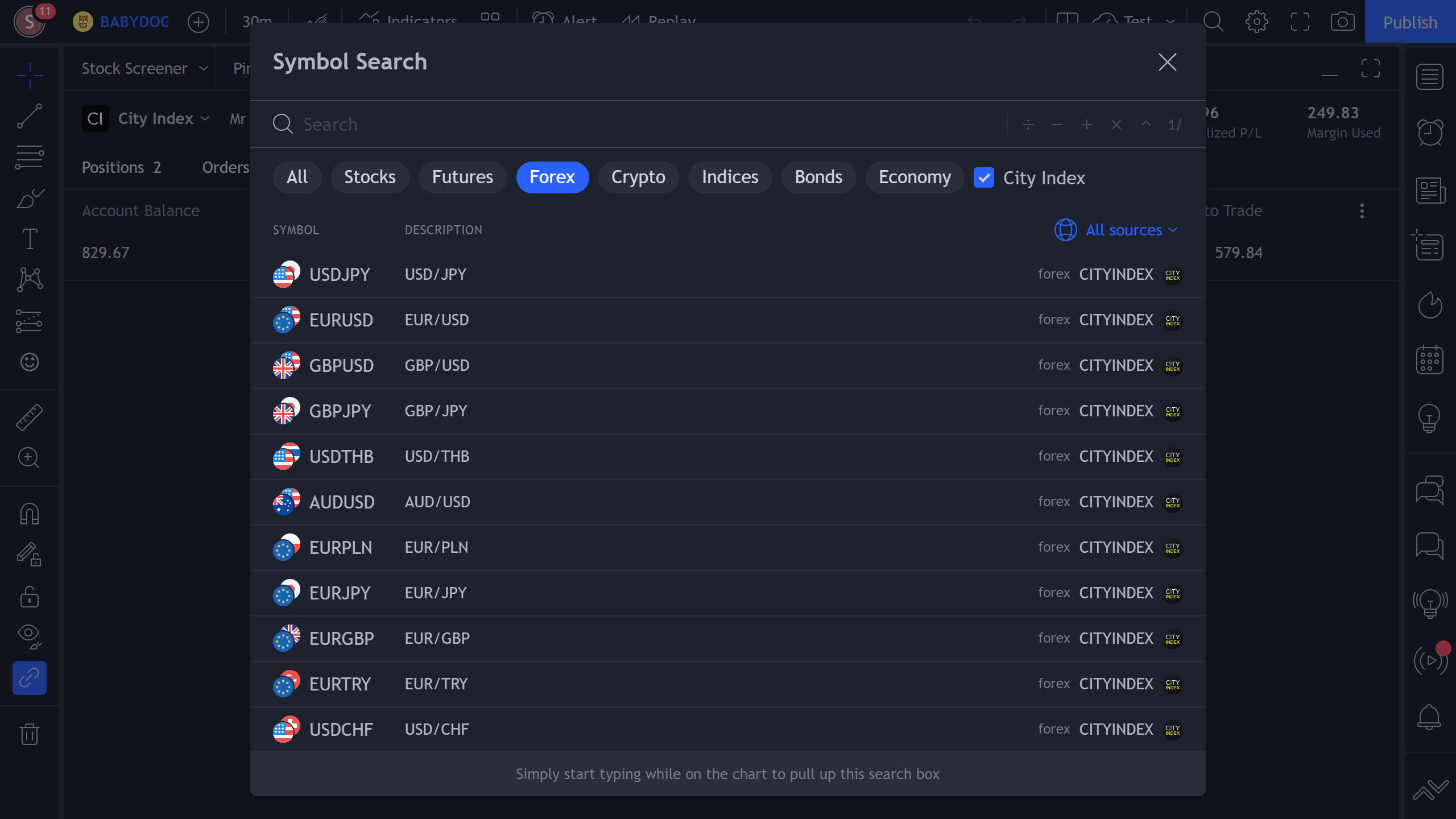1456x819 pixels.
Task: Uncheck the City Index checkbox
Action: 984,177
